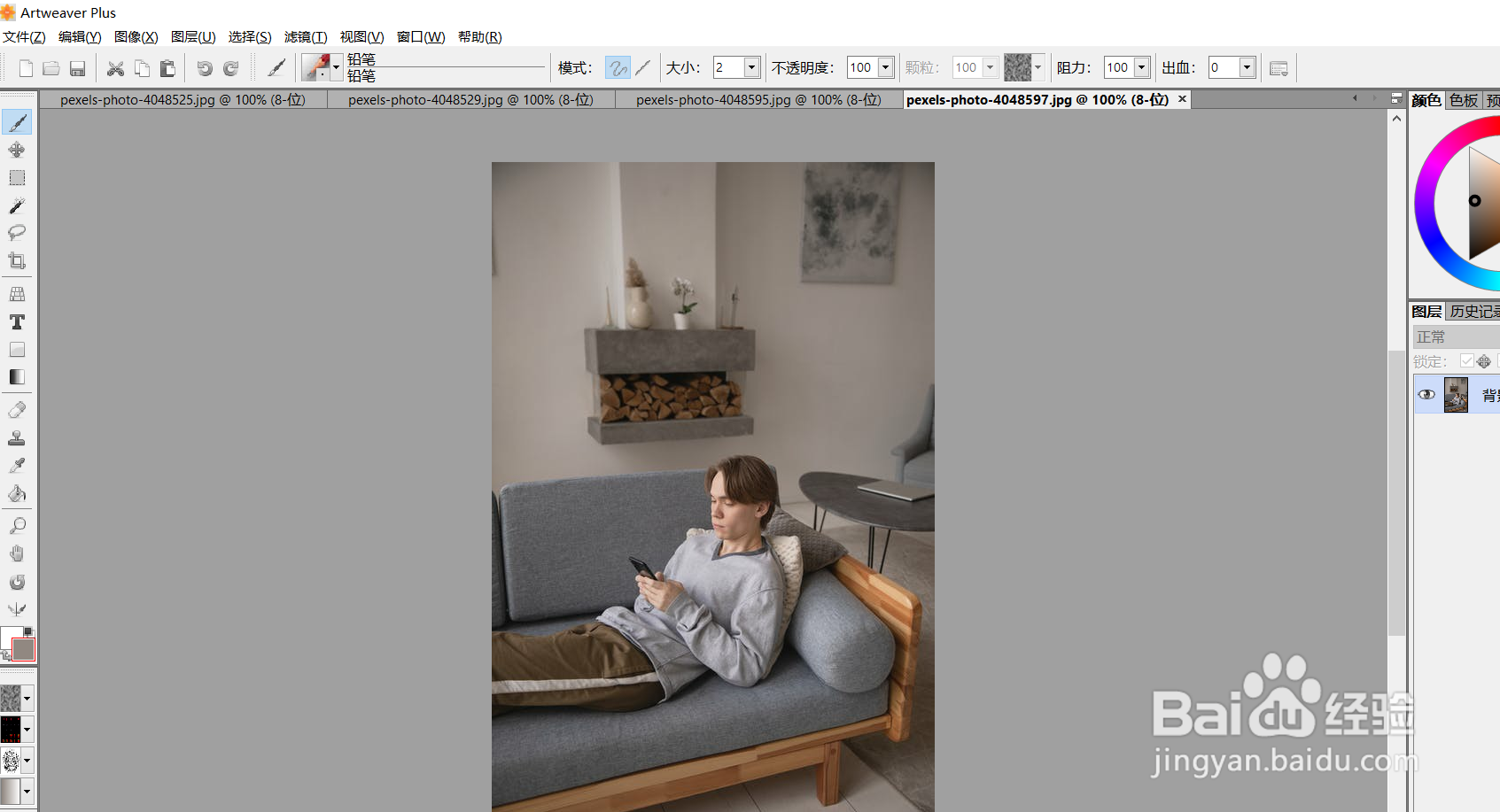Screen dimensions: 1500x812
Task: Toggle the layer lock transparency checkbox
Action: coord(1467,361)
